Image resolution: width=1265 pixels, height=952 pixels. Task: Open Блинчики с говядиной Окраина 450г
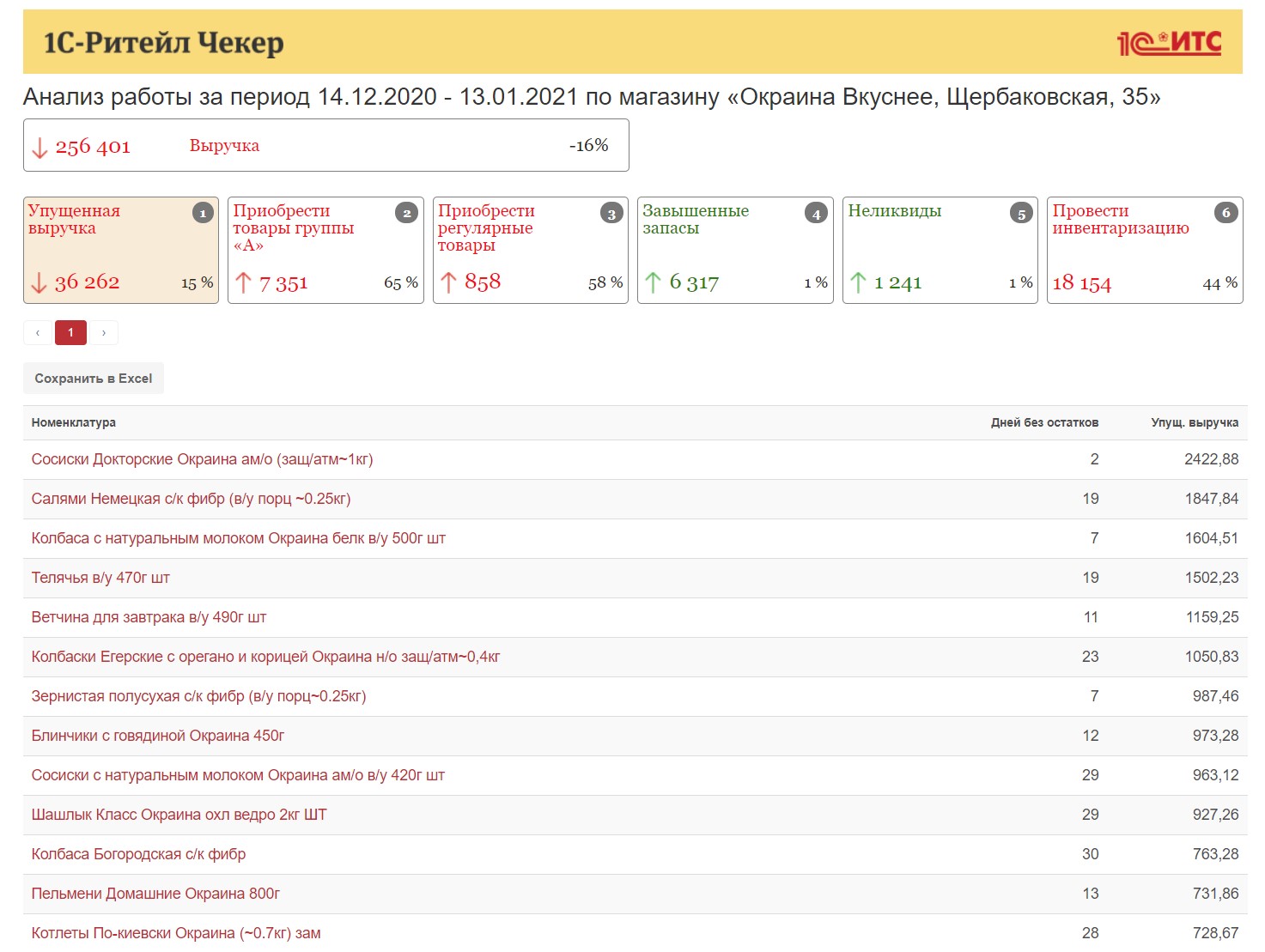point(158,736)
